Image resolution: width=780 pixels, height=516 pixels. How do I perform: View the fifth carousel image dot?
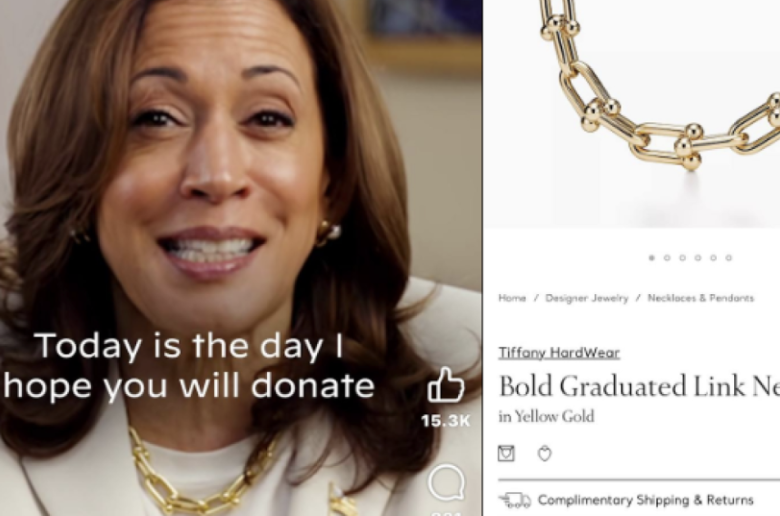pyautogui.click(x=713, y=258)
